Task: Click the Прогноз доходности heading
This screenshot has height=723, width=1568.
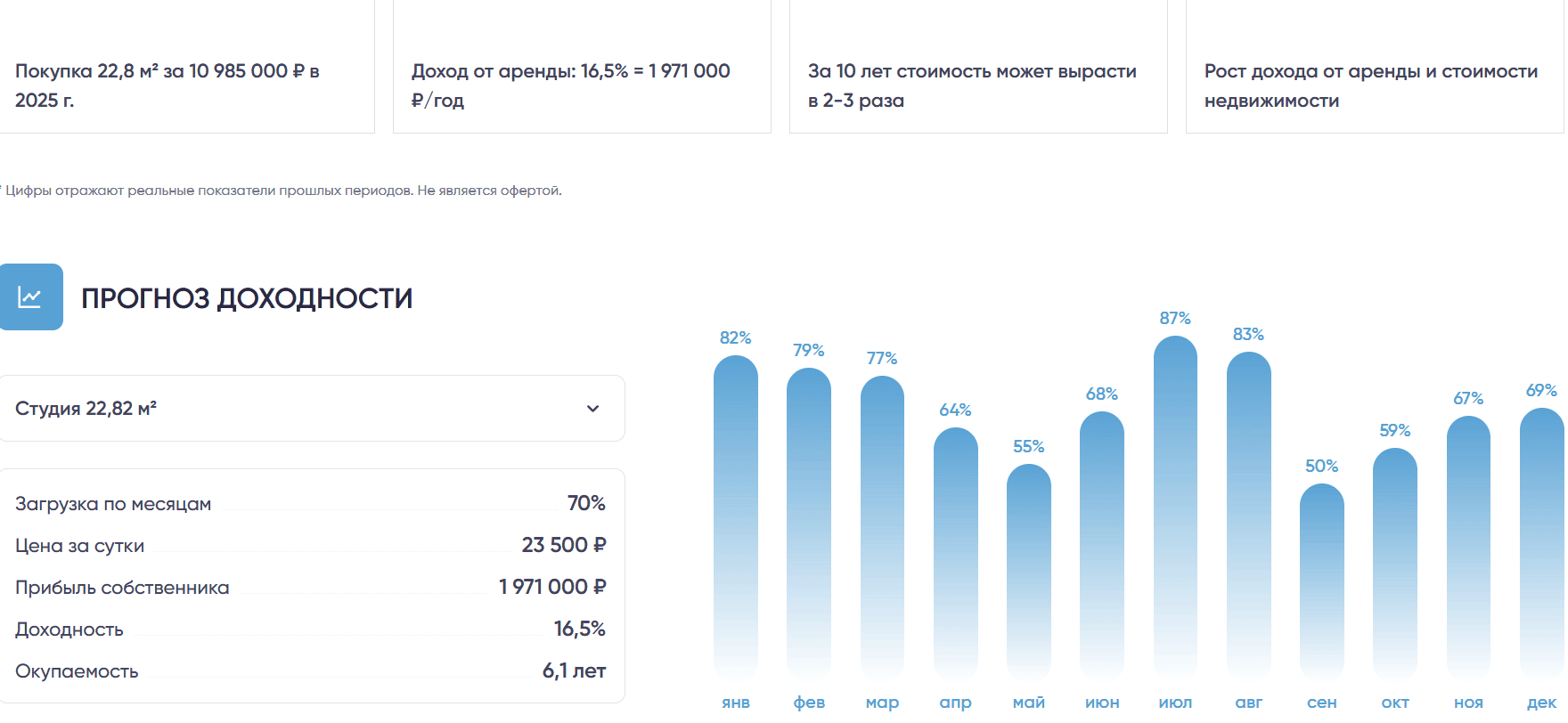Action: coord(247,298)
